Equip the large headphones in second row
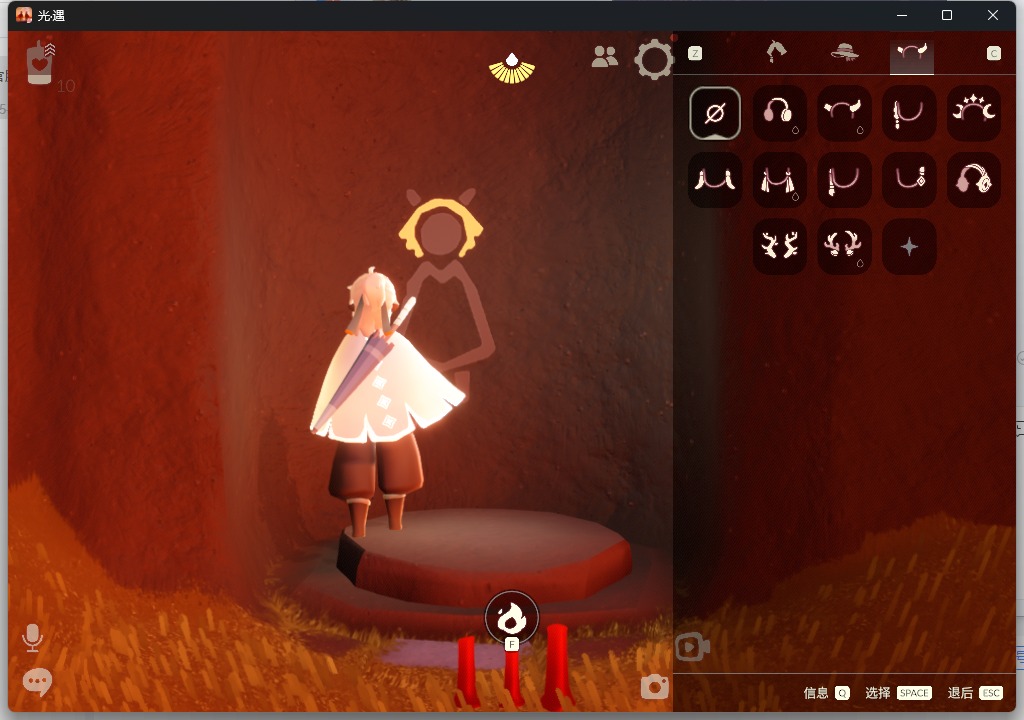 [973, 180]
